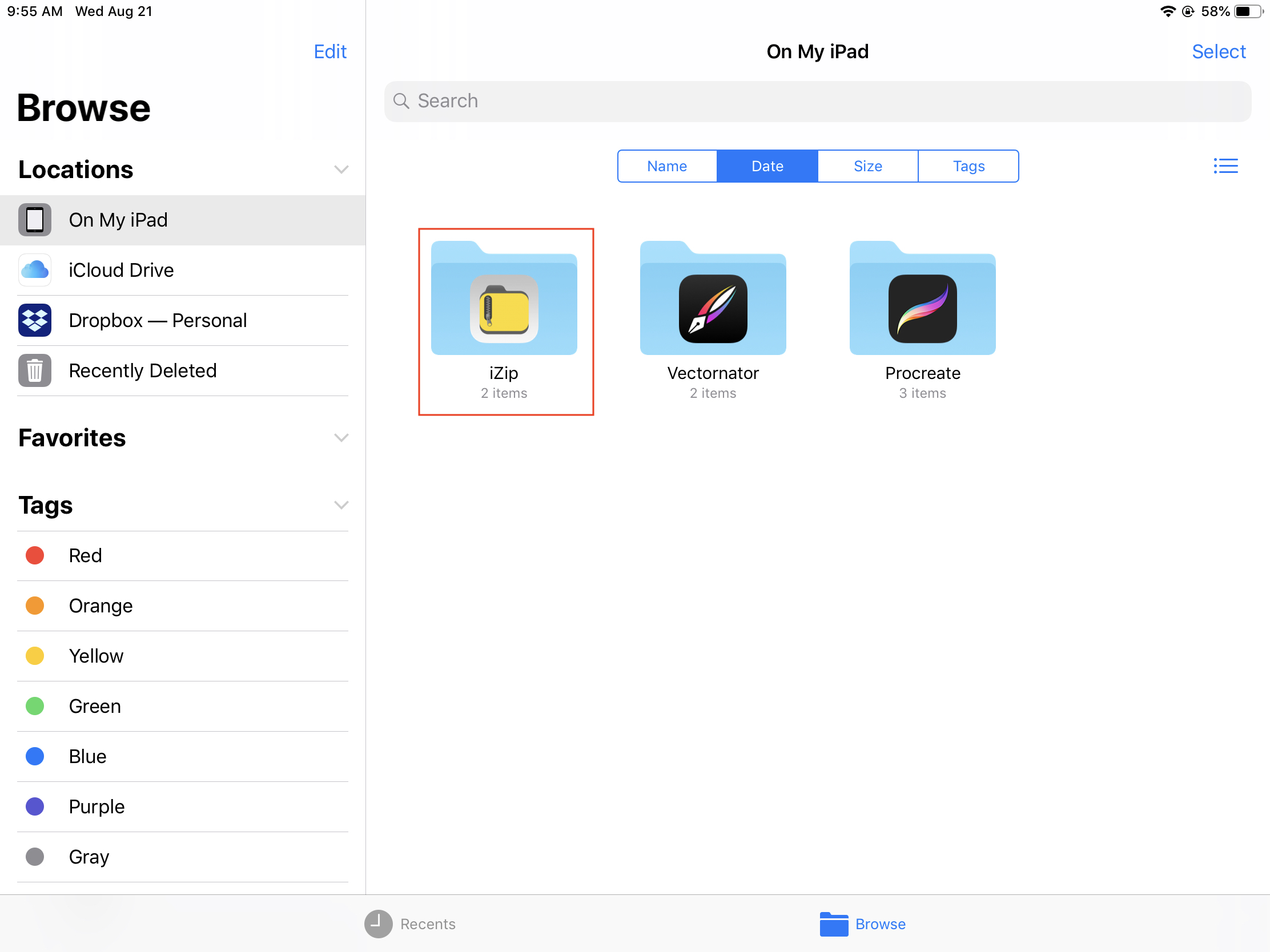Click the 'Tags' section heading
This screenshot has width=1270, height=952.
coord(46,505)
